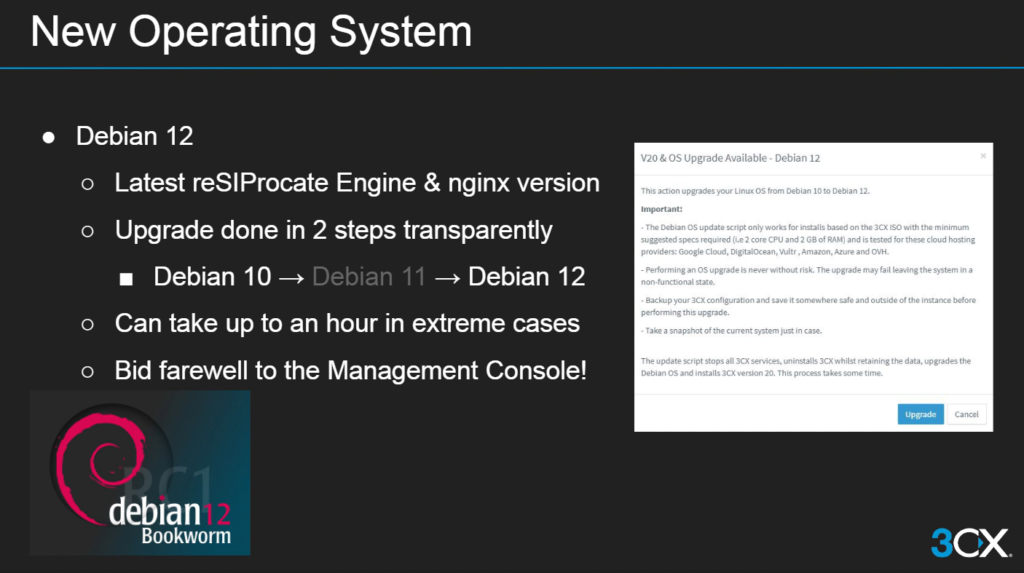Click the 'Latest reSIProcate Engine & nginx version' line
The image size is (1024, 573).
click(357, 183)
